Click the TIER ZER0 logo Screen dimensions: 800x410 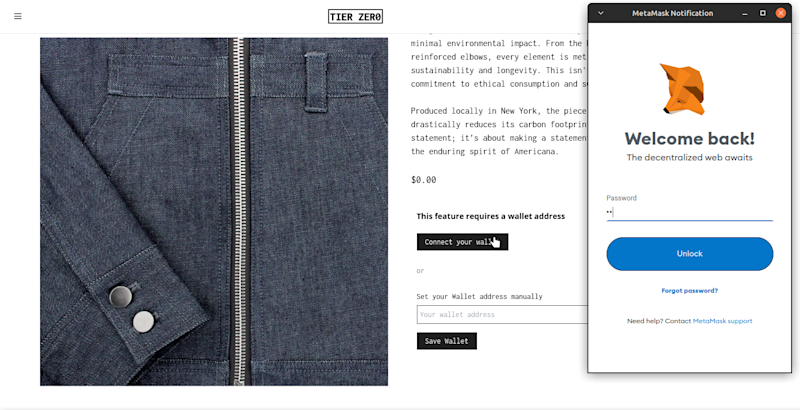click(x=355, y=17)
